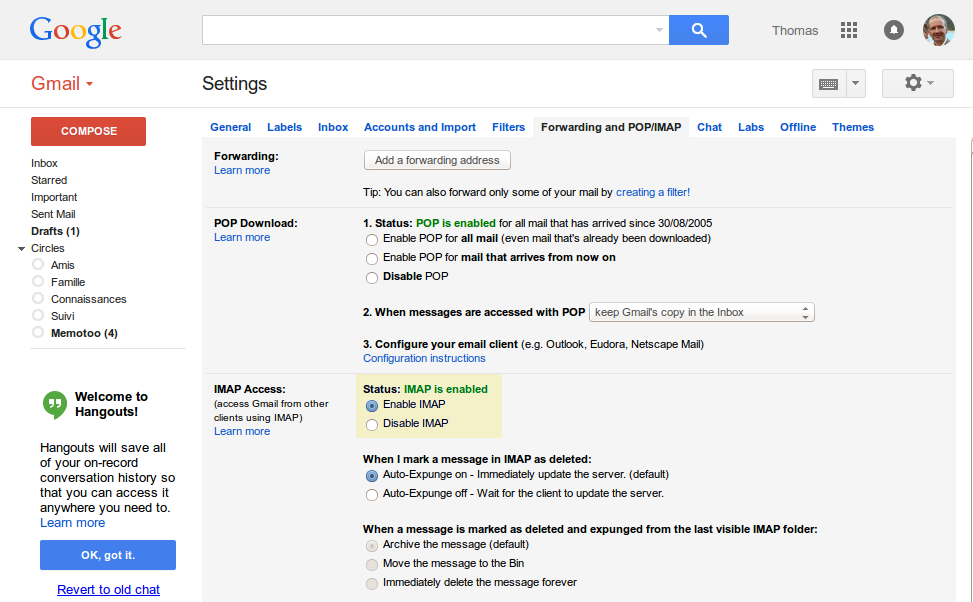Click Learn more under Forwarding
This screenshot has height=602, width=973.
coord(242,170)
